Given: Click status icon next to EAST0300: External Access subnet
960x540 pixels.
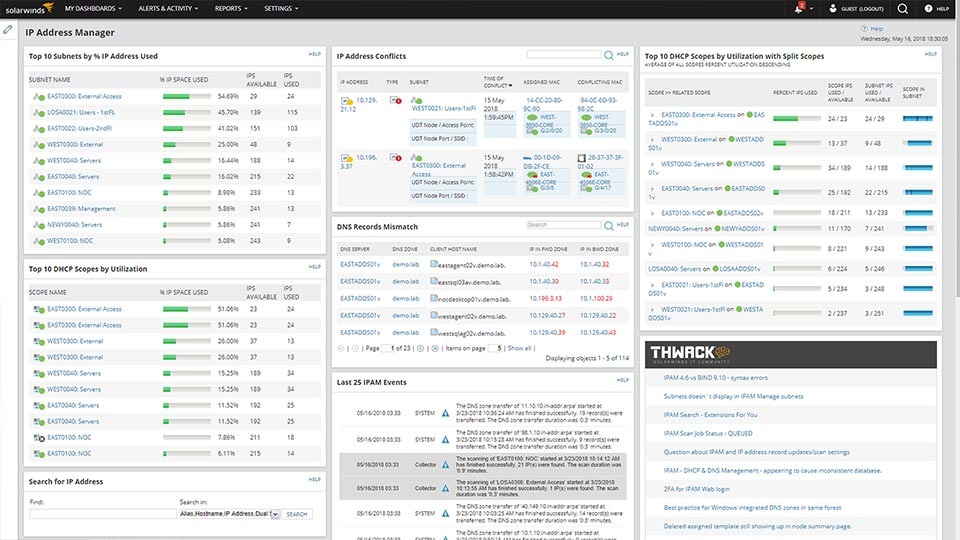Looking at the screenshot, I should coord(39,97).
